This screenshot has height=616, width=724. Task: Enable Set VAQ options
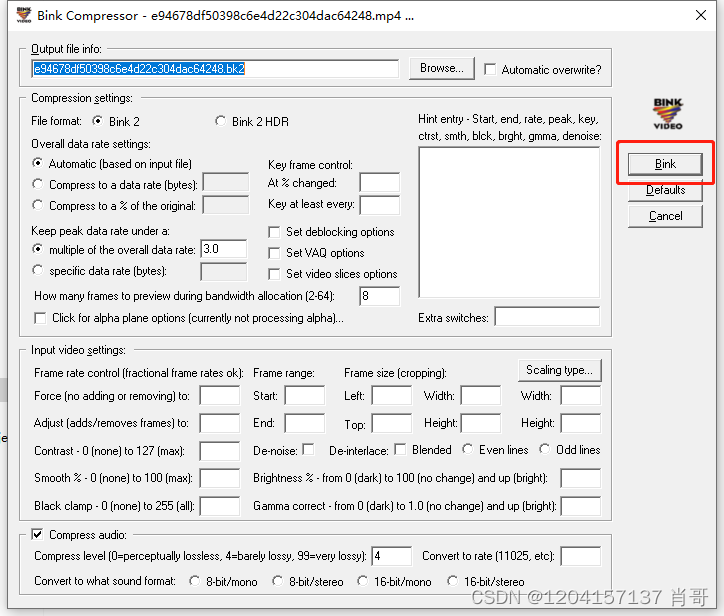pyautogui.click(x=274, y=253)
